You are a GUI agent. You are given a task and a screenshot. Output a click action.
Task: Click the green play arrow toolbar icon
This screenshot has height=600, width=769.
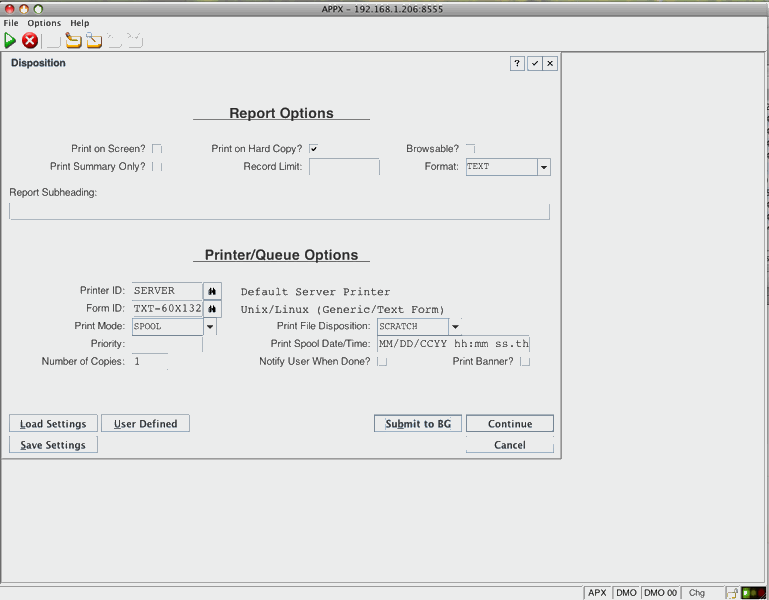point(10,41)
